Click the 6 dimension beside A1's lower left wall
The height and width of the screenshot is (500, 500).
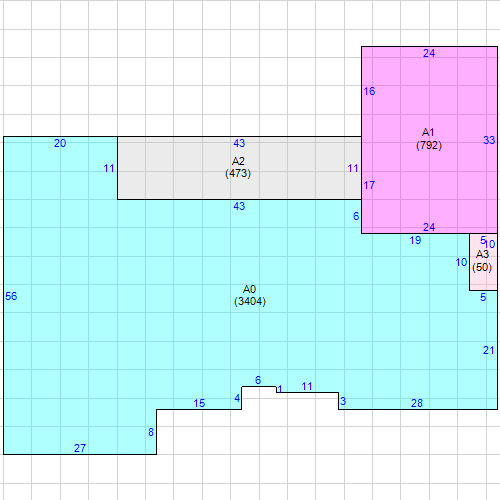coord(356,216)
